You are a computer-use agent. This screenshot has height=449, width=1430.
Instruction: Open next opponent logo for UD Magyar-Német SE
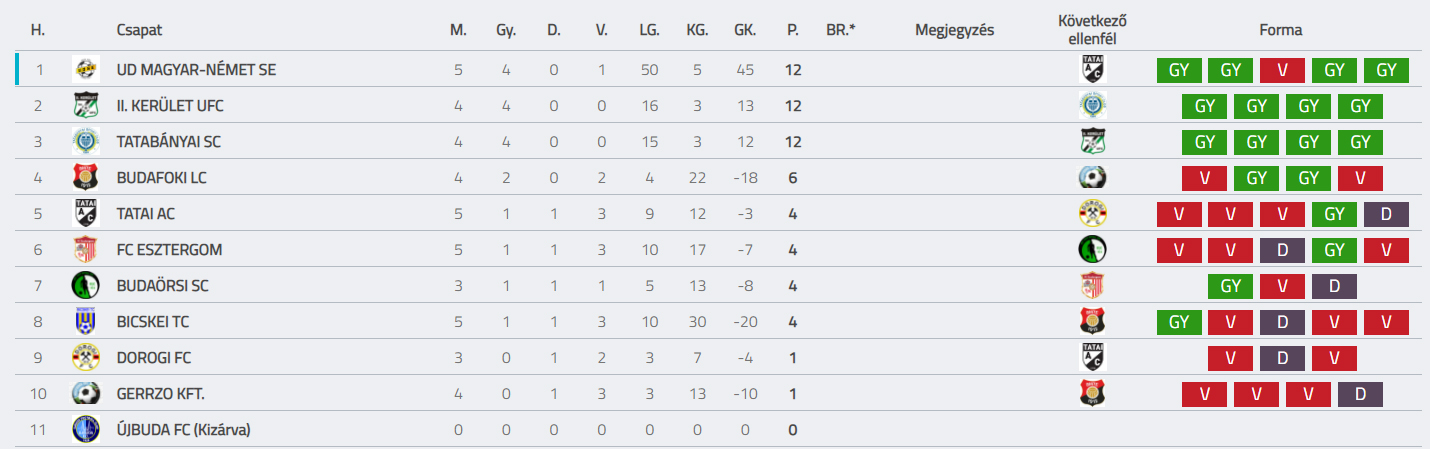point(1093,70)
